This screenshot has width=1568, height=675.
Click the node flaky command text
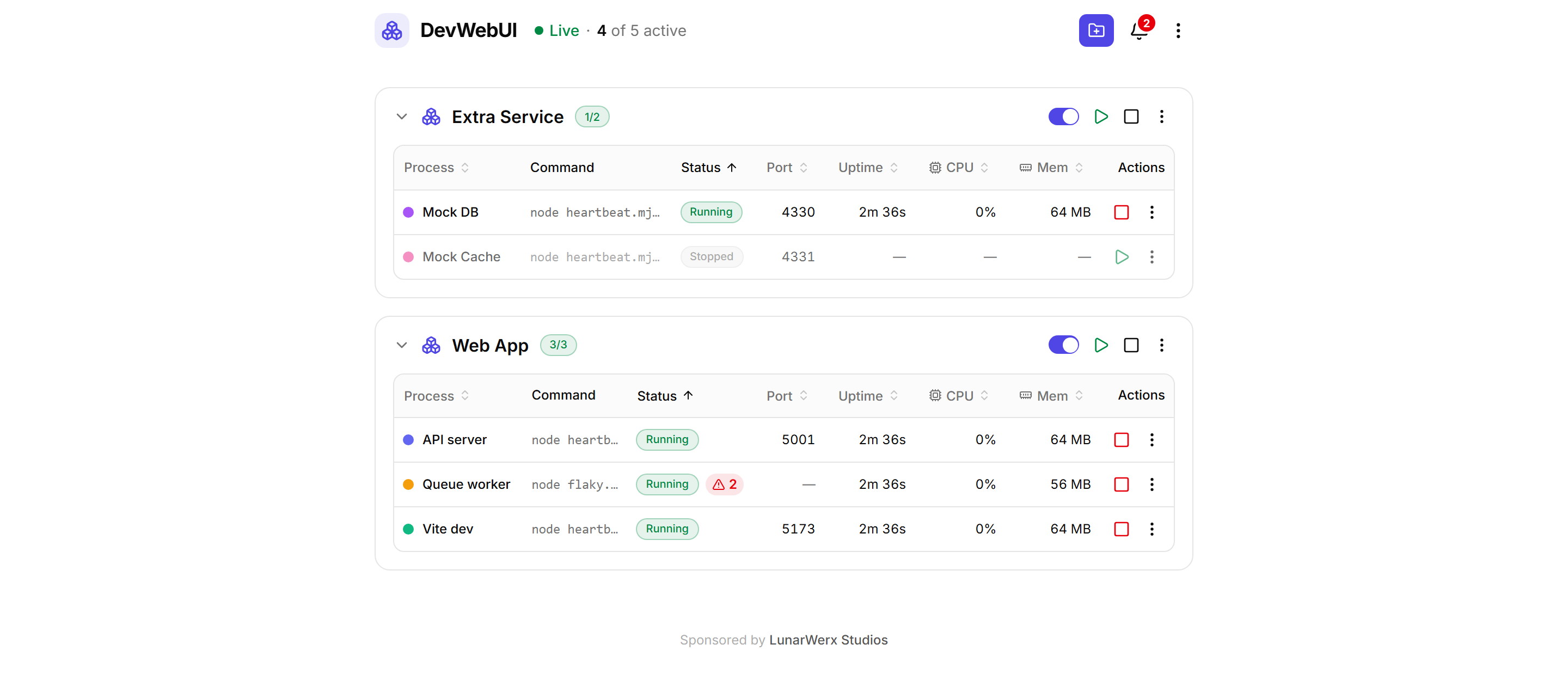[574, 484]
